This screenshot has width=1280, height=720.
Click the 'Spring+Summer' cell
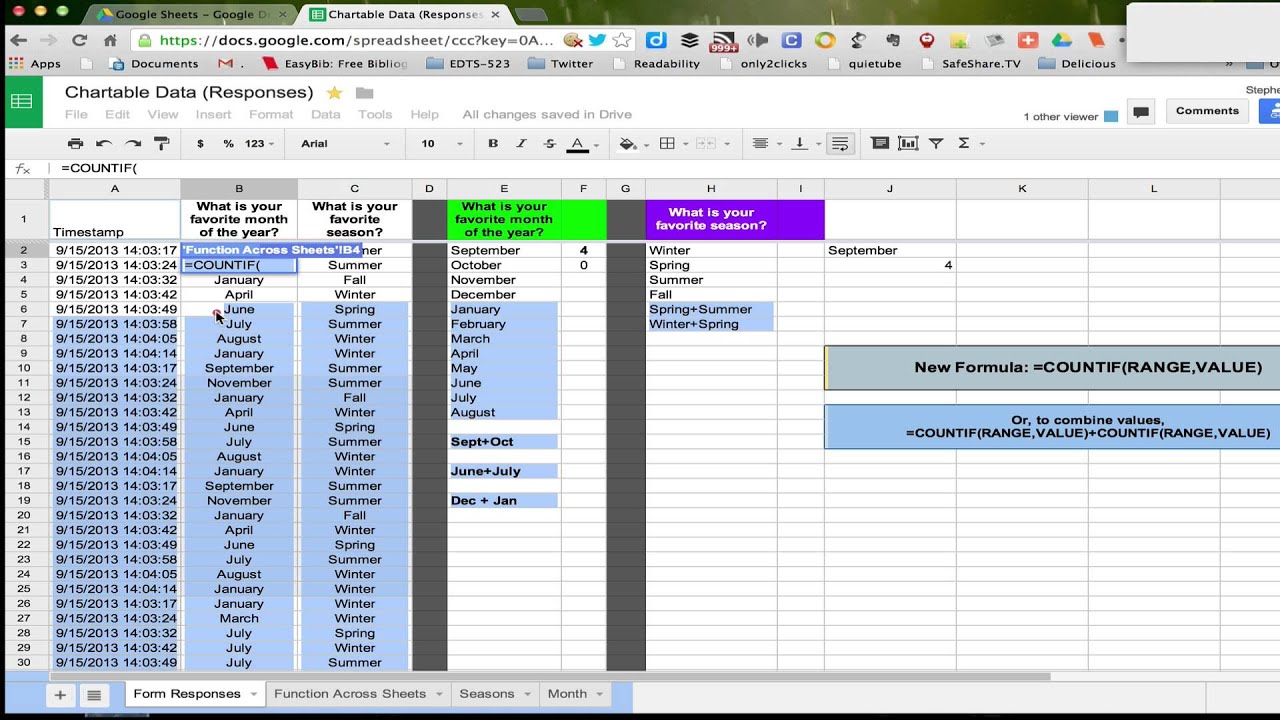pos(710,309)
